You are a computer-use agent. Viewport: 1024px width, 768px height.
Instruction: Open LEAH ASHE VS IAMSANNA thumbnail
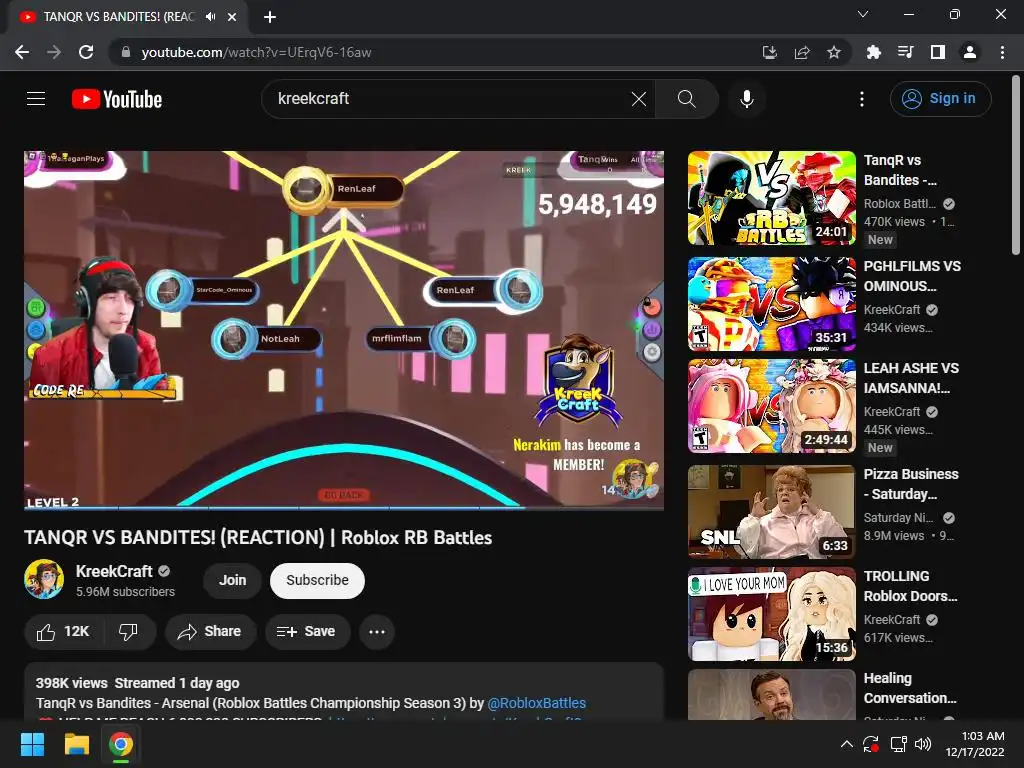coord(771,406)
